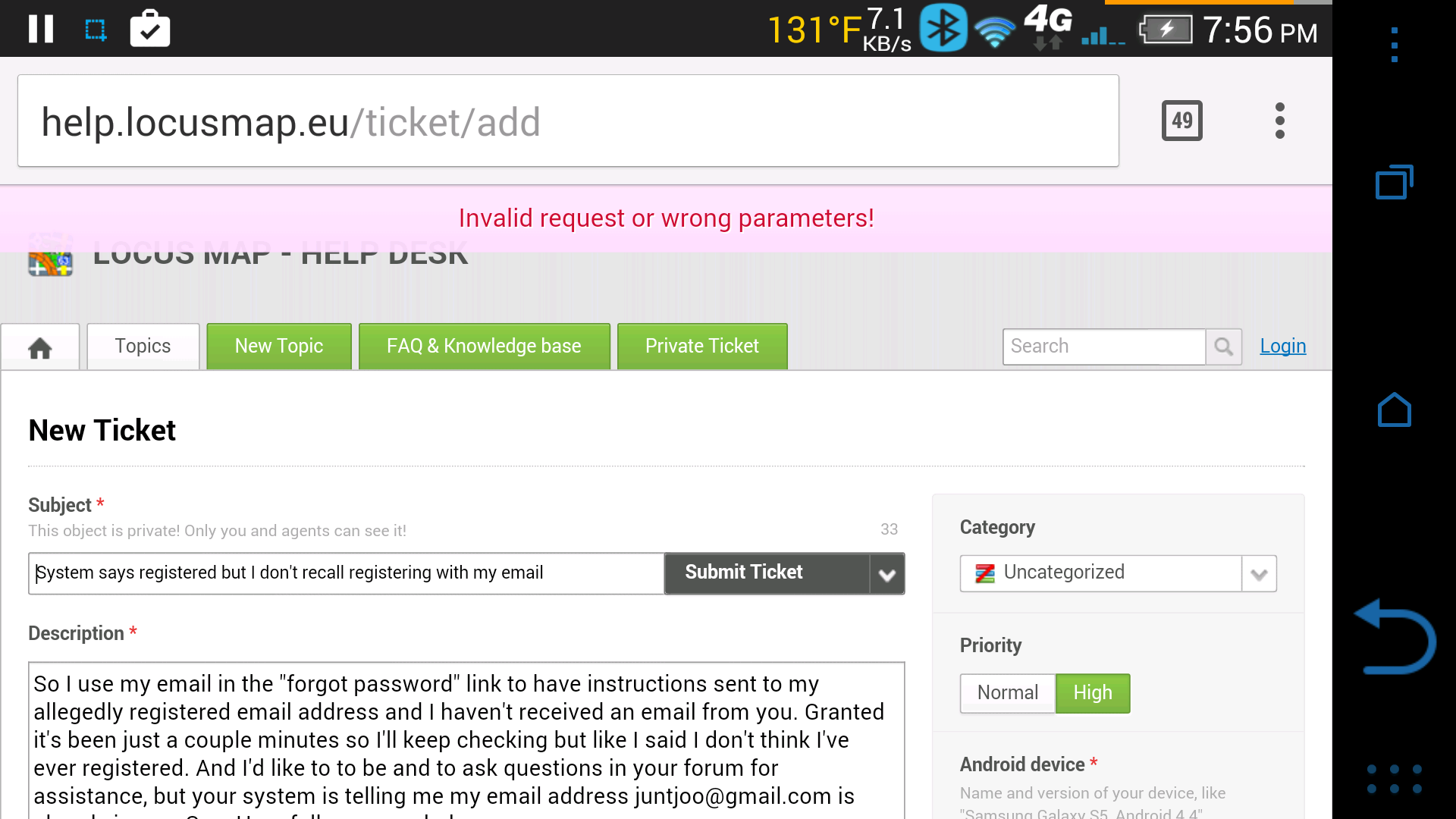Go to help desk home icon tab
Image resolution: width=1456 pixels, height=819 pixels.
coord(40,347)
